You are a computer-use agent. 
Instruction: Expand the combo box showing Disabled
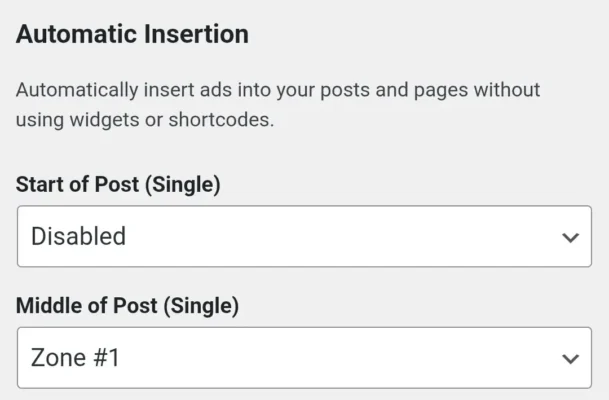(303, 237)
